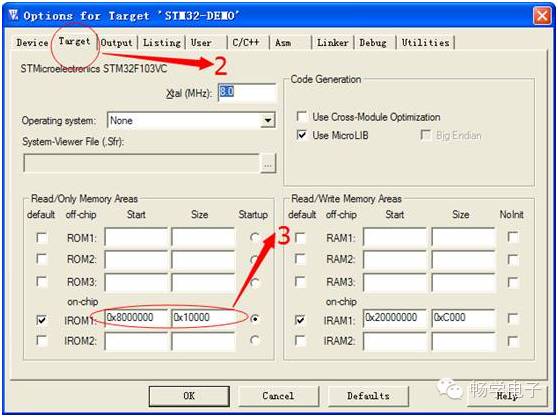Select ROM3 as Startup radio button
This screenshot has width=558, height=417.
(x=254, y=283)
